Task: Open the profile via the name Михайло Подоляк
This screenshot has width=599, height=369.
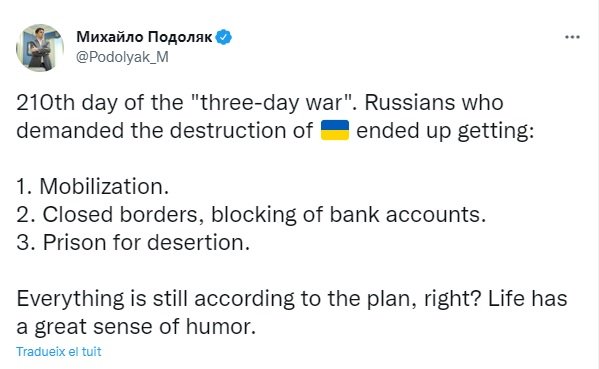Action: [x=144, y=37]
